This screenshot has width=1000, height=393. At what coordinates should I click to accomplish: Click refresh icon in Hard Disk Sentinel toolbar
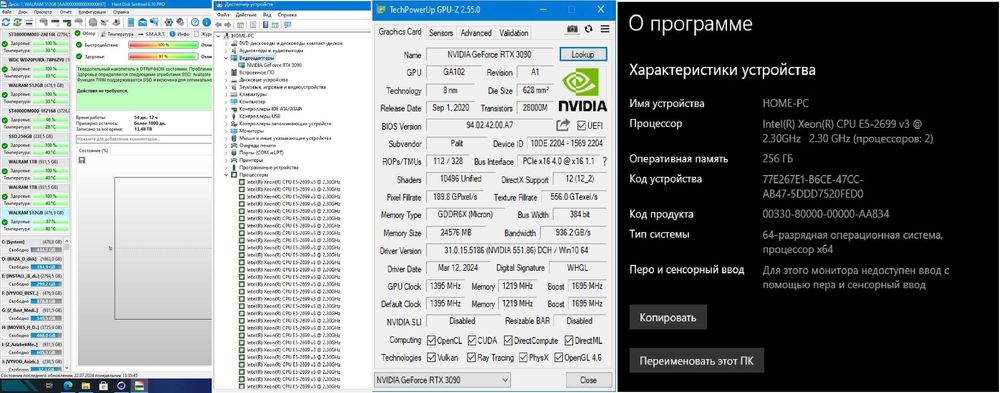6,22
